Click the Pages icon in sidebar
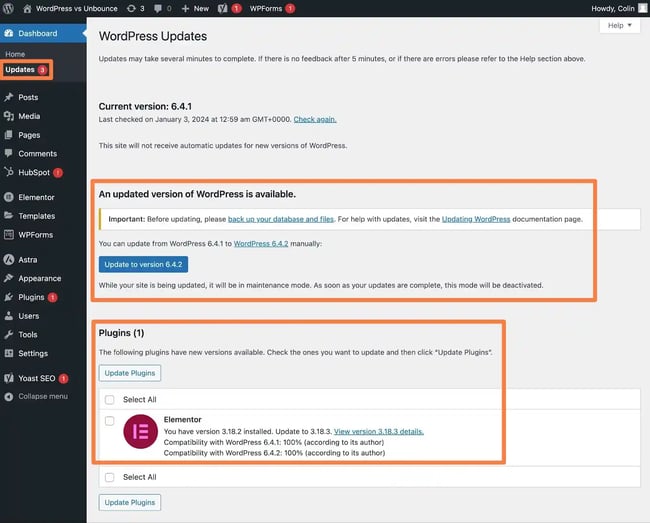The width and height of the screenshot is (650, 523). 9,135
